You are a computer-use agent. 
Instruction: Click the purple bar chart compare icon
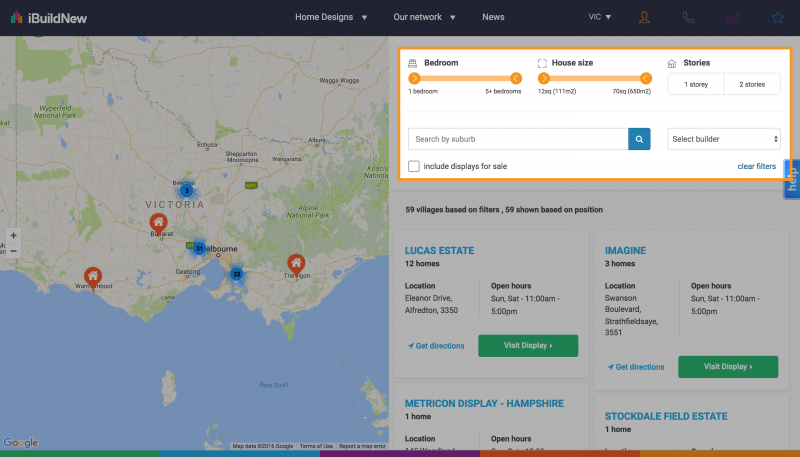(734, 17)
